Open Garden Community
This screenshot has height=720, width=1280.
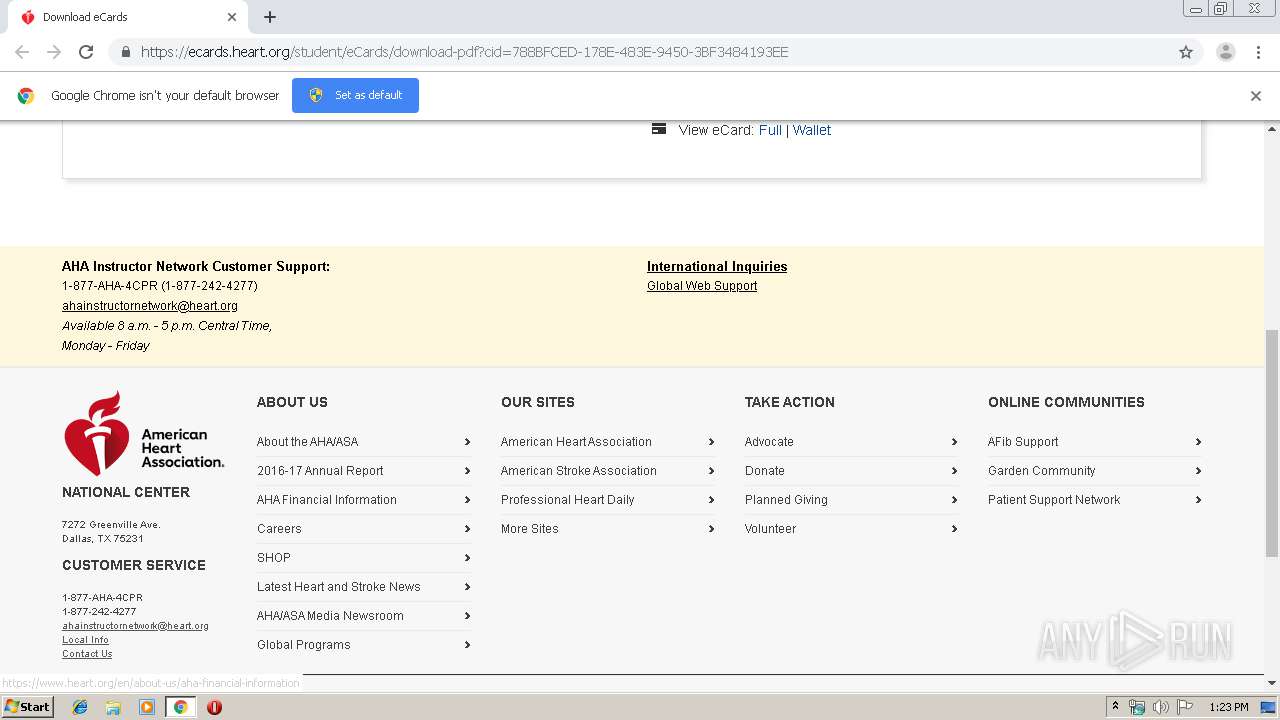(x=1042, y=471)
